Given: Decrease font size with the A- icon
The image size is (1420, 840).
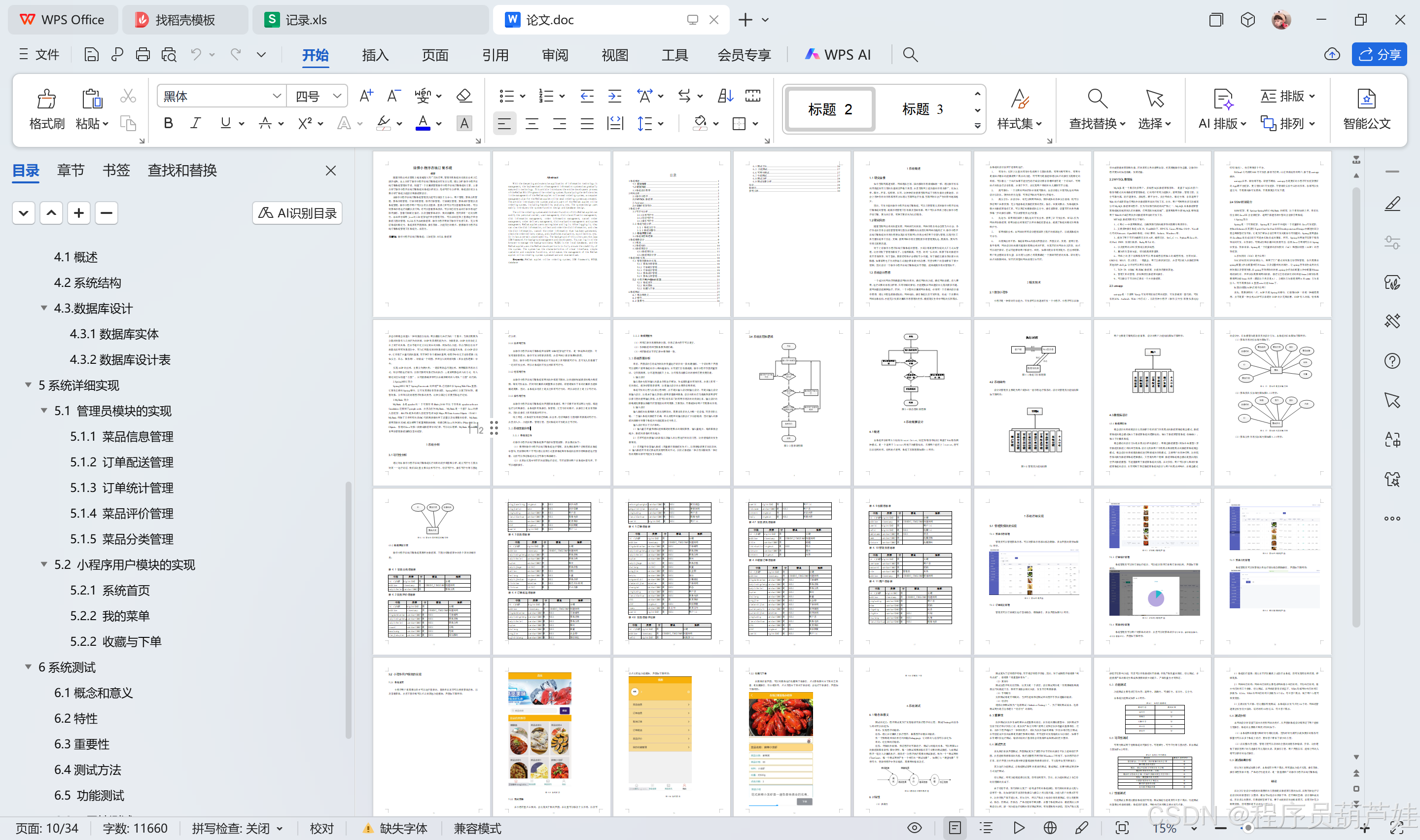Looking at the screenshot, I should coord(394,96).
